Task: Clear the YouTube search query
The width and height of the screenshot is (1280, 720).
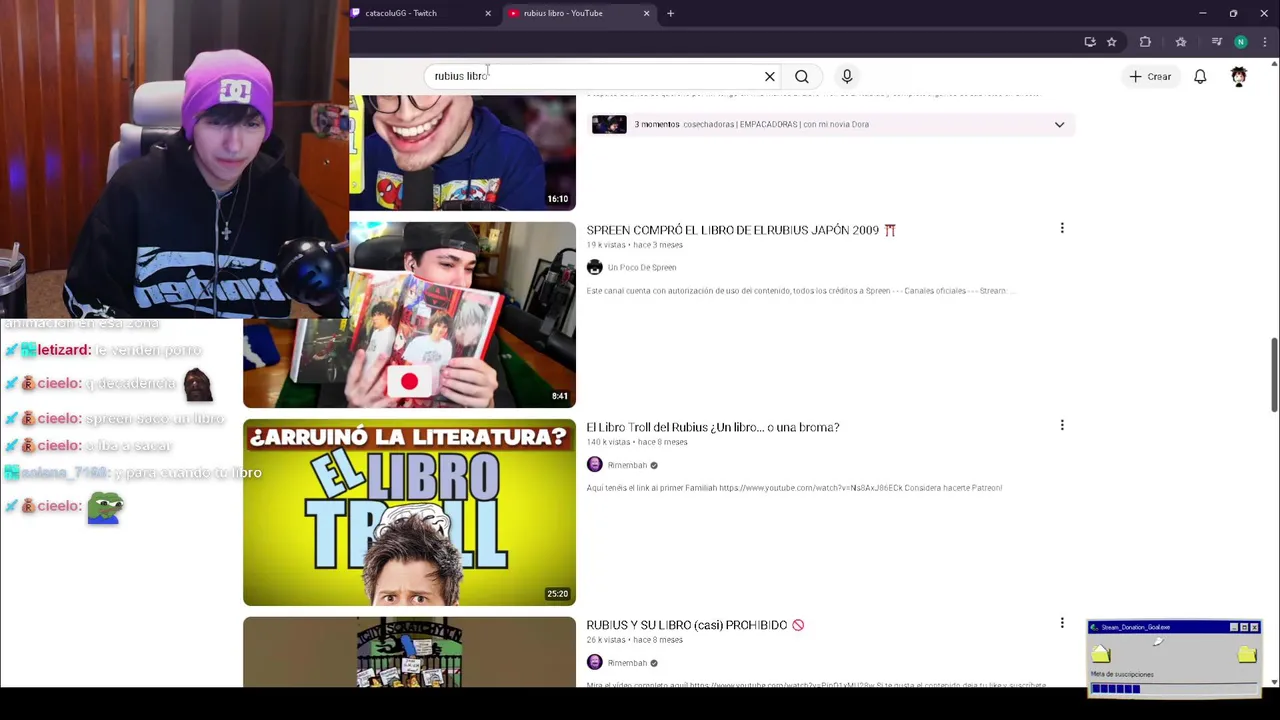Action: point(770,76)
